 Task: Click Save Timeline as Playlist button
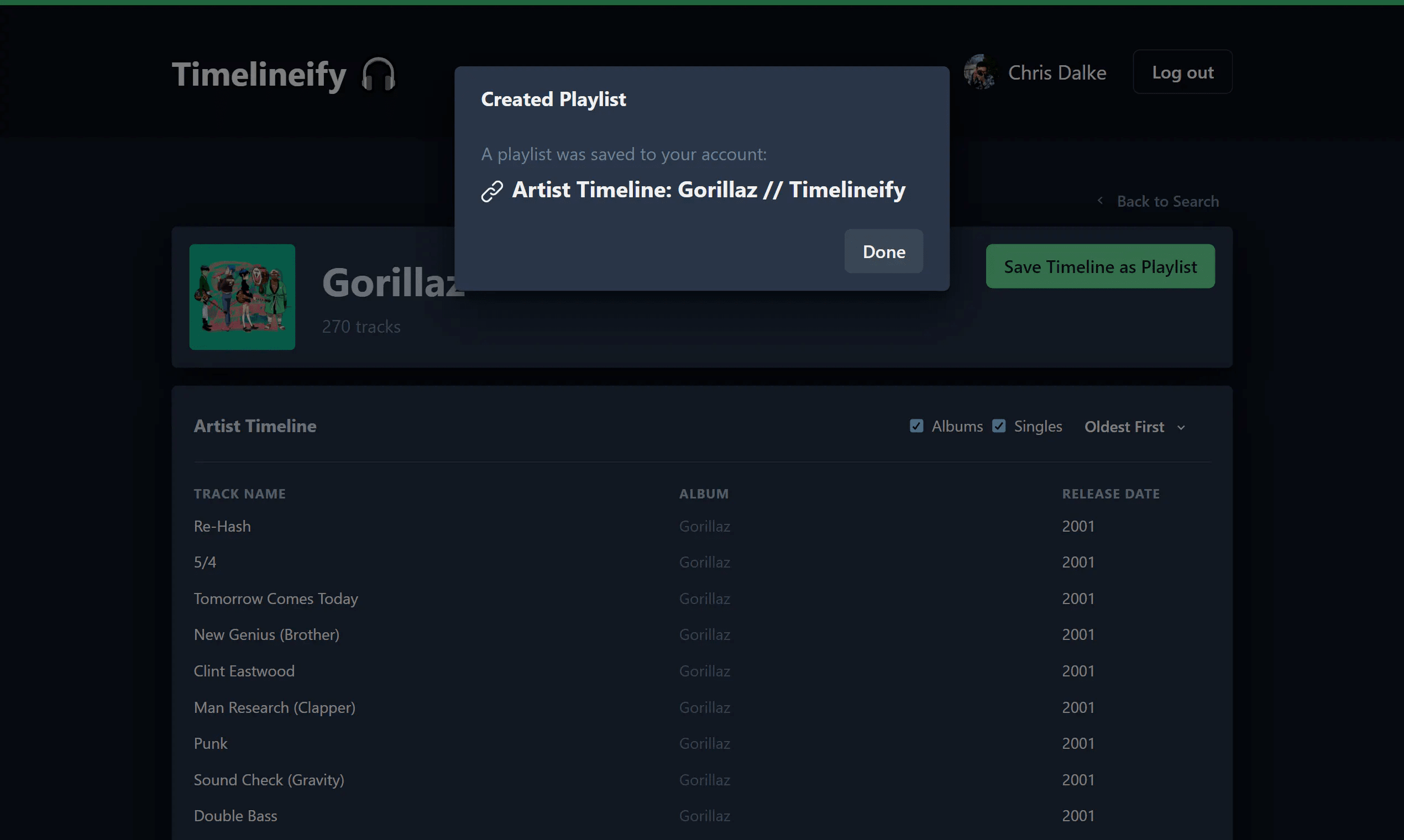[x=1100, y=266]
